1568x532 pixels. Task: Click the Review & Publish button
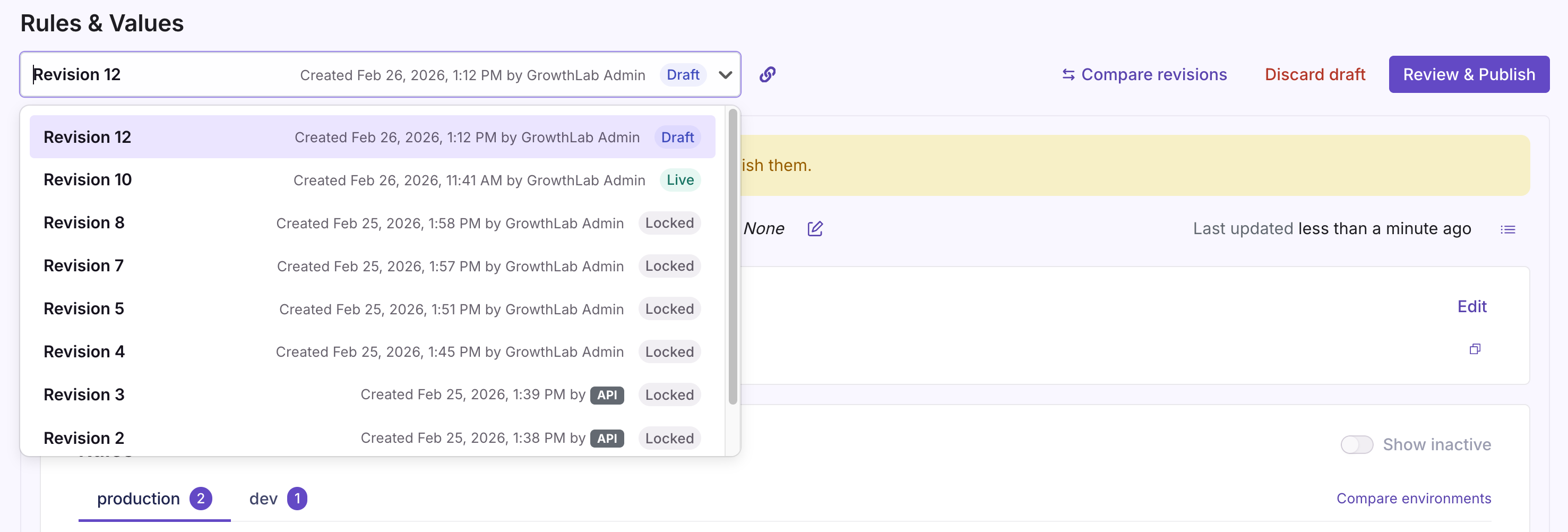(1469, 74)
